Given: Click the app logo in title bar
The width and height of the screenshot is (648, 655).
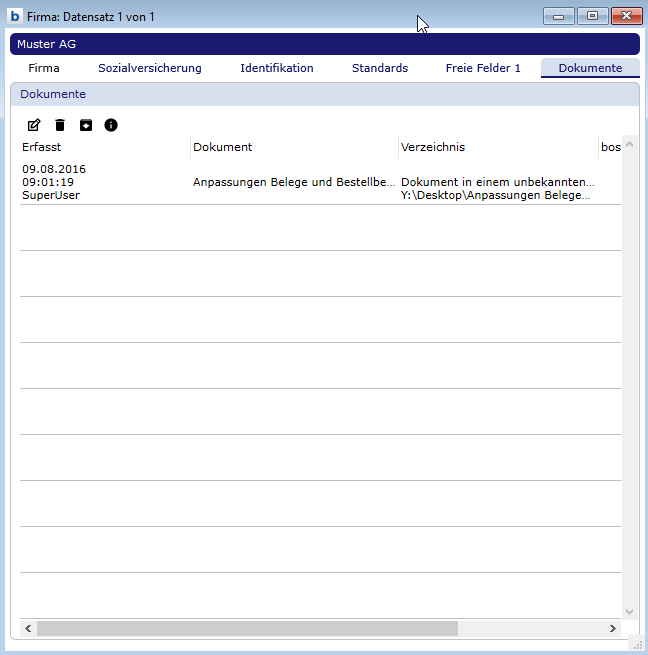Looking at the screenshot, I should pos(15,17).
